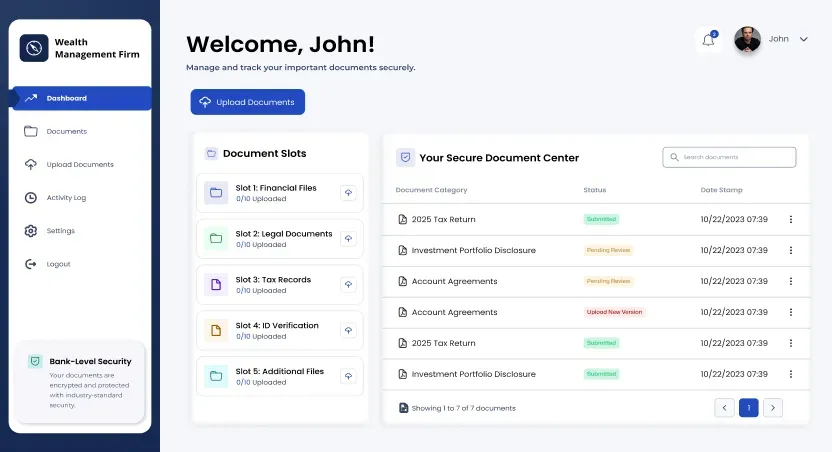Go to previous page arrow in pagination
Image resolution: width=832 pixels, height=452 pixels.
724,407
